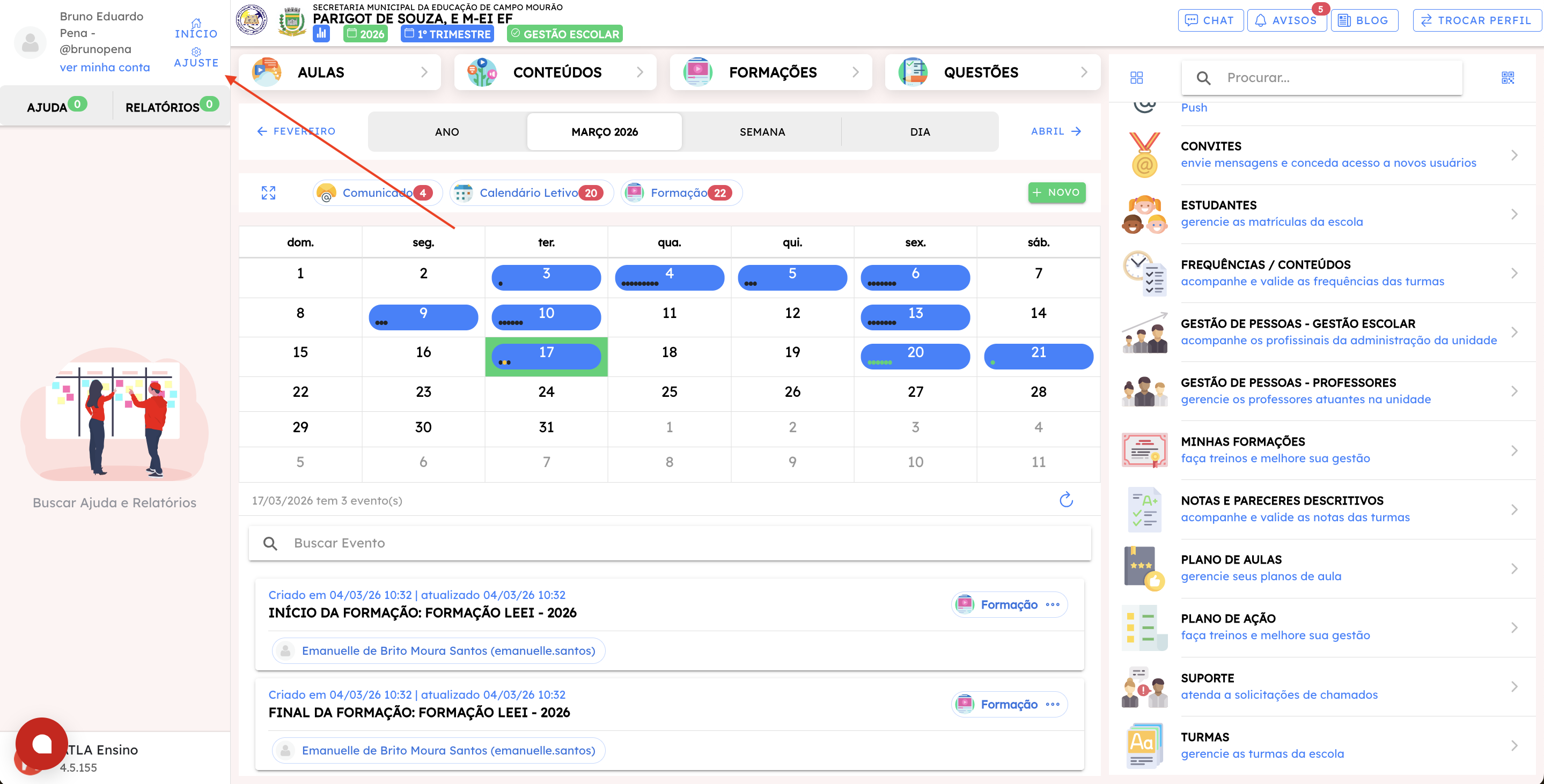Screen dimensions: 1544x784
Task: Open the Suporte agents icon
Action: [x=1144, y=686]
